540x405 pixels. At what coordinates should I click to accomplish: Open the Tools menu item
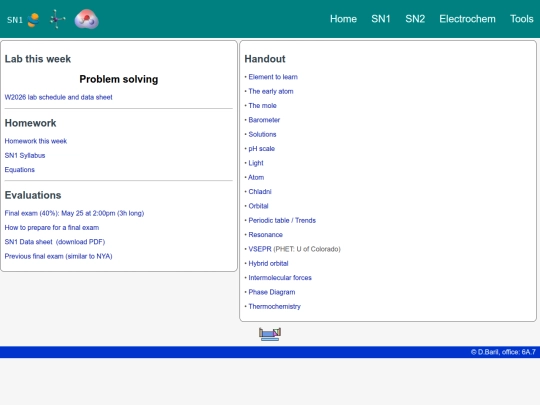pos(521,19)
